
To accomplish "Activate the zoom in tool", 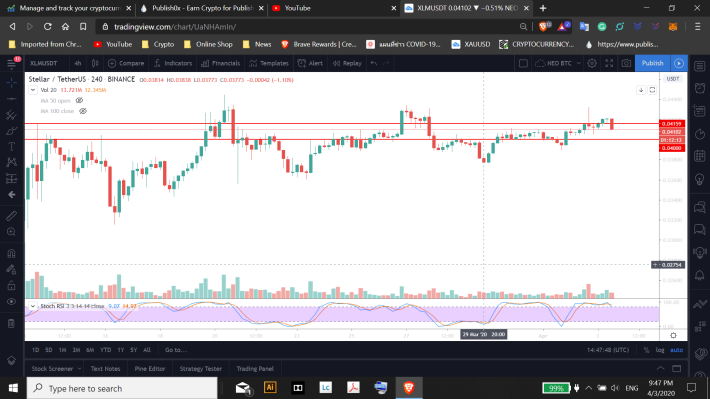I will [x=11, y=232].
